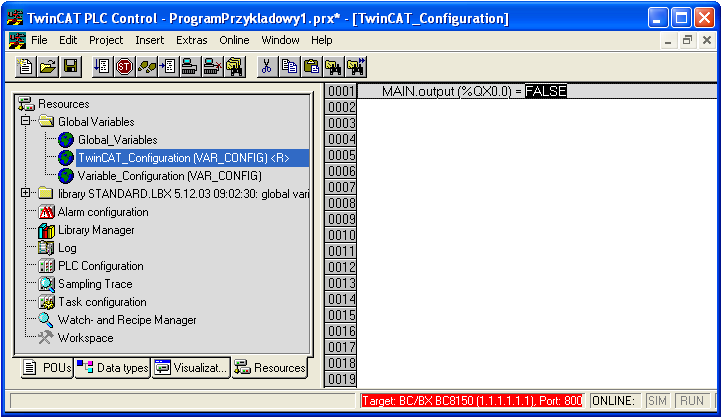Switch to the Resources tab
This screenshot has width=723, height=418.
coord(270,368)
